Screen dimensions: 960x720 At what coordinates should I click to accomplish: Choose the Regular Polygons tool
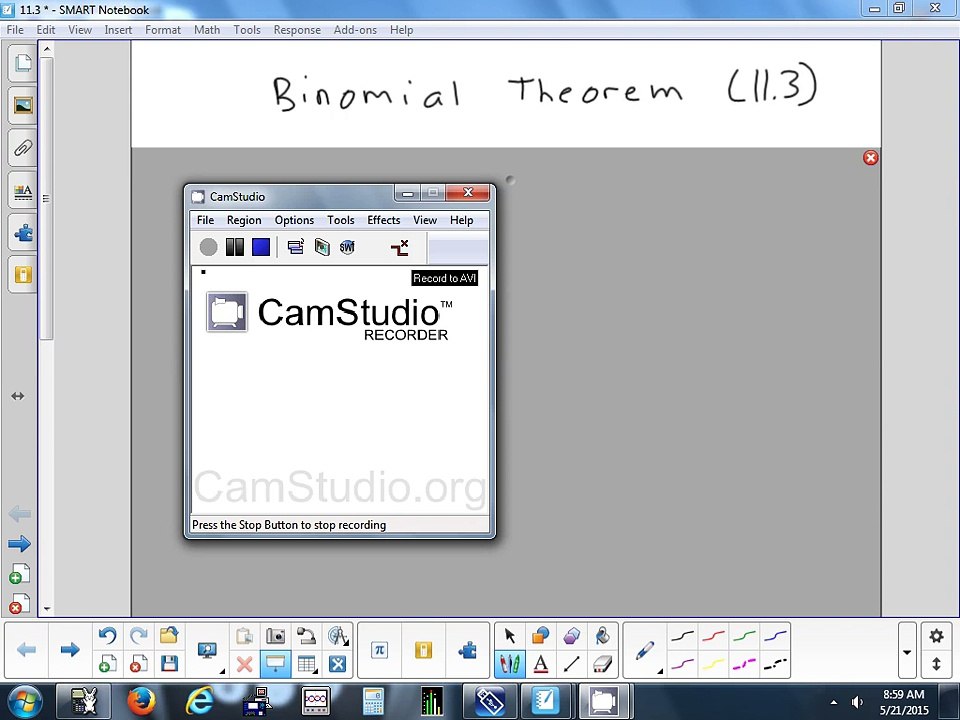(571, 636)
